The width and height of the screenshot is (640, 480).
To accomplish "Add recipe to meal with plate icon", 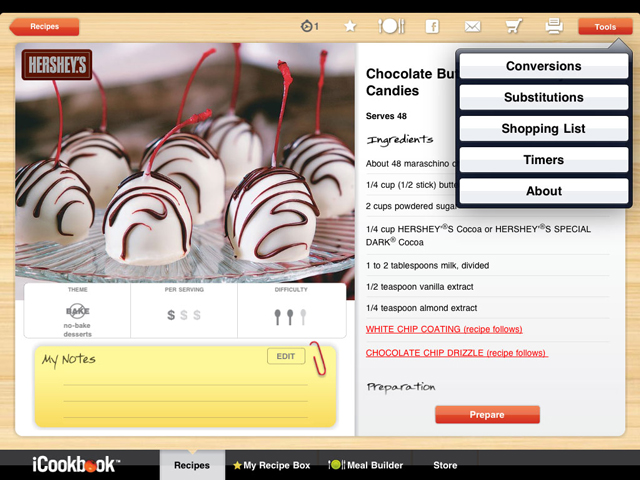I will click(x=391, y=26).
